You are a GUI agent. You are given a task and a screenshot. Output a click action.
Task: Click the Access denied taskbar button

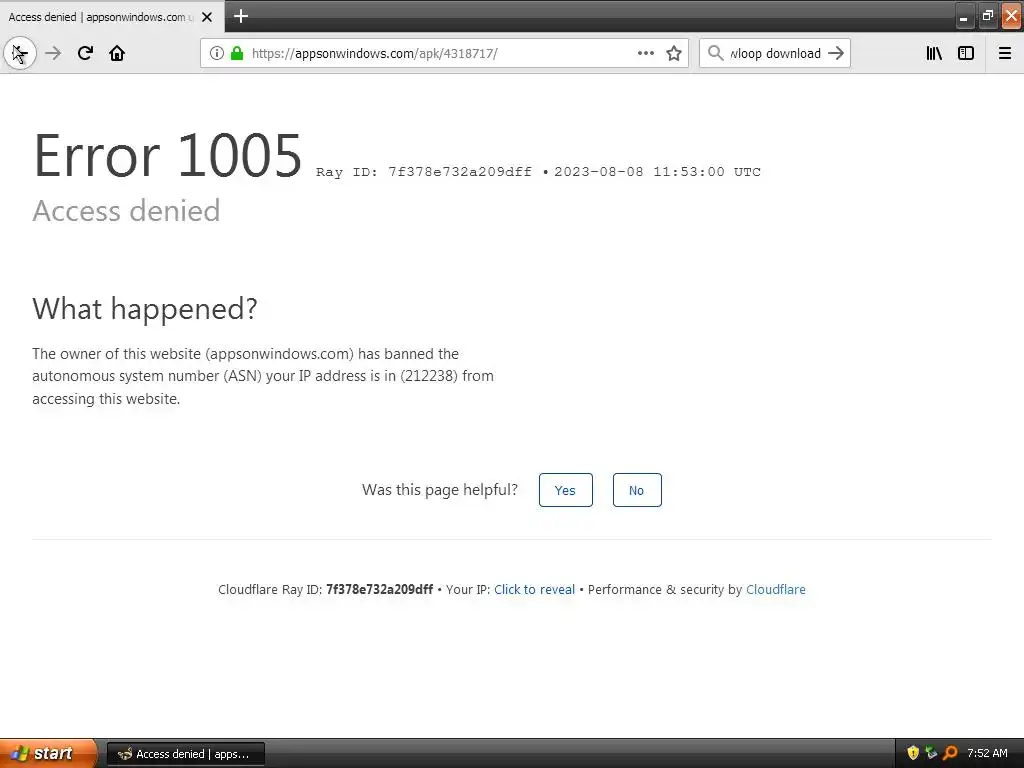pos(185,754)
